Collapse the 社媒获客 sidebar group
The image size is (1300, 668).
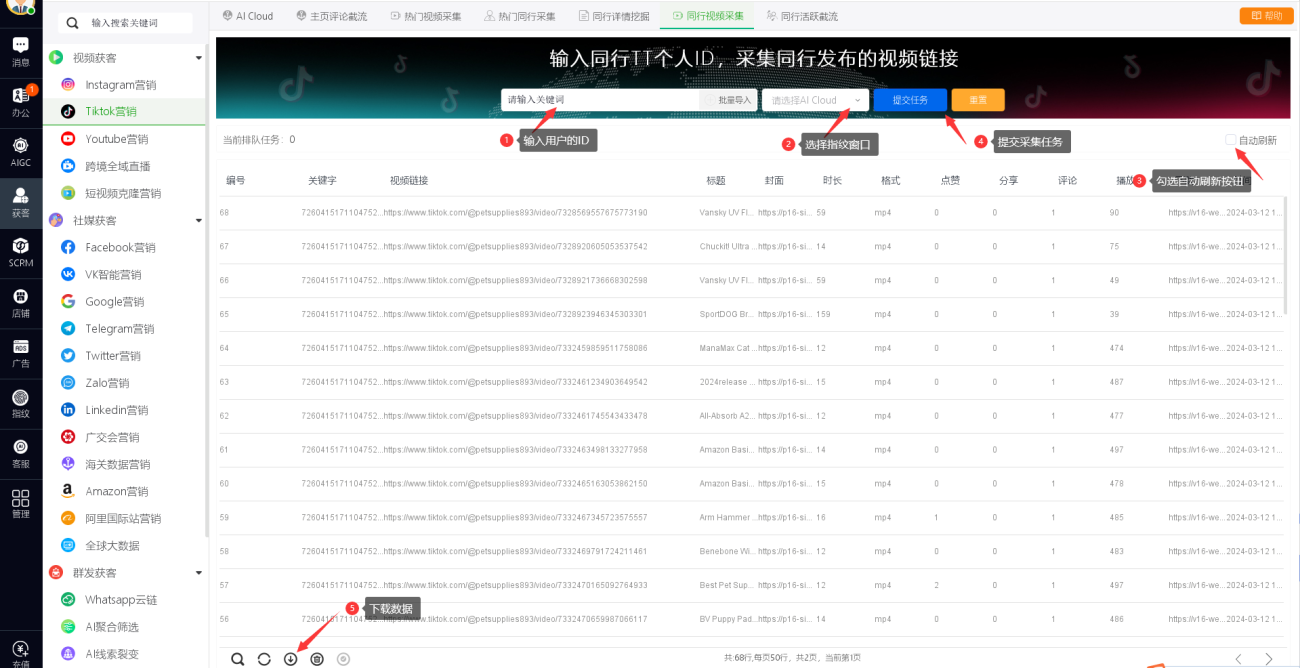[x=198, y=220]
